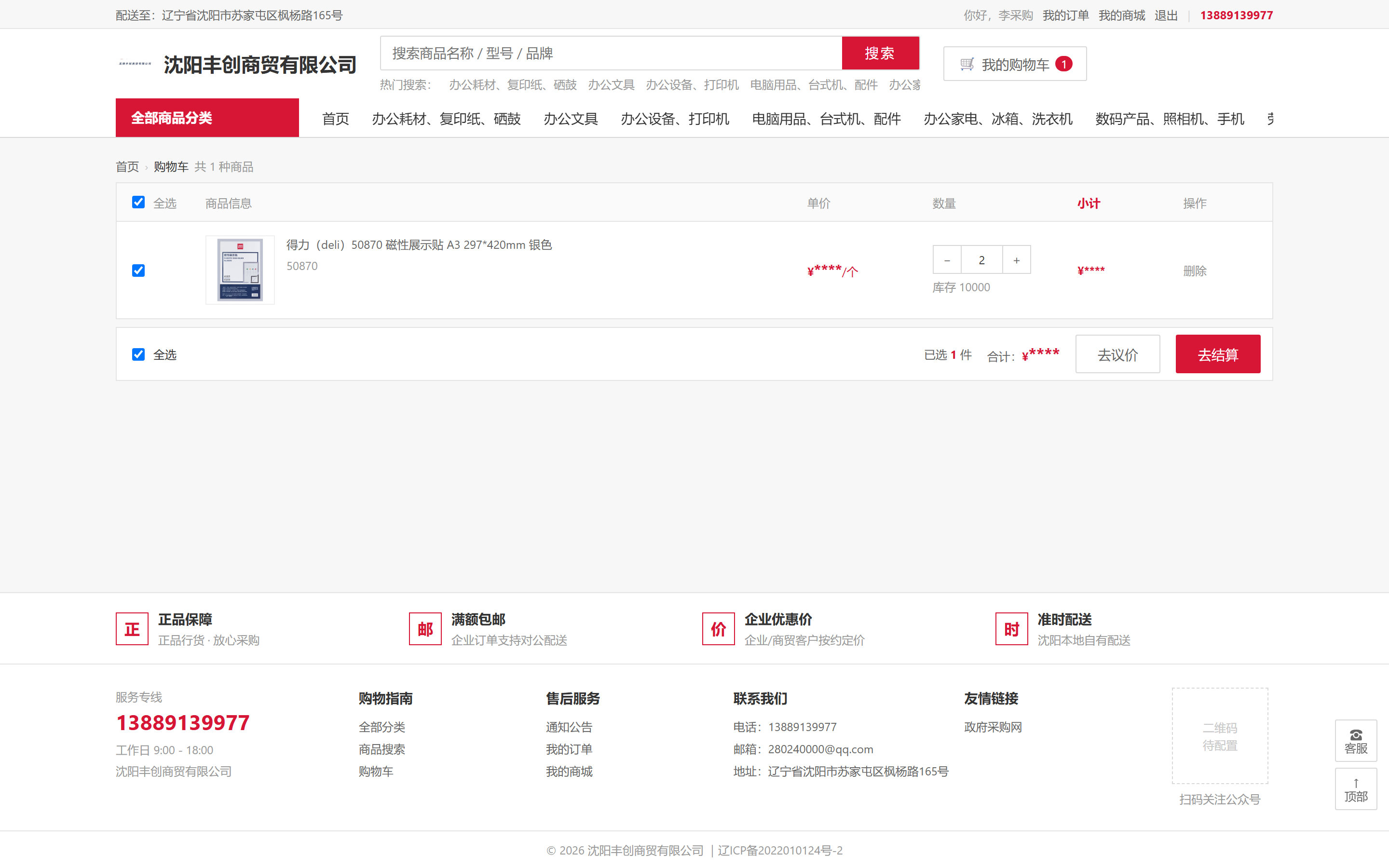This screenshot has width=1389, height=868.
Task: Open the shopping cart icon button
Action: tap(1014, 64)
